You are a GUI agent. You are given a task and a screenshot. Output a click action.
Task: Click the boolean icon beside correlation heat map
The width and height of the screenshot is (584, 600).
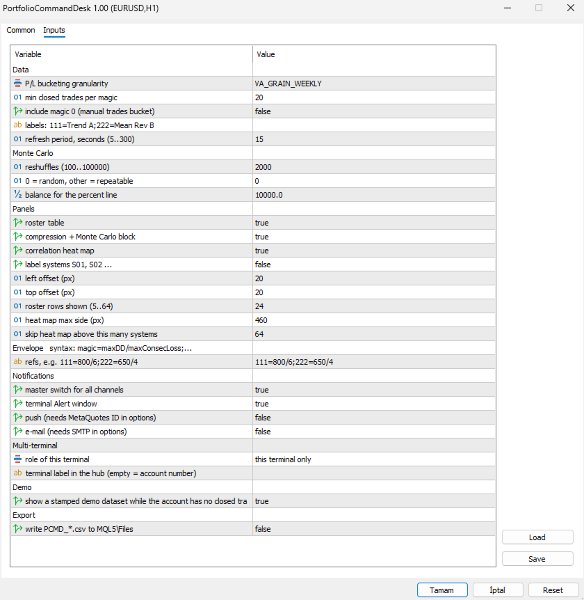[18, 250]
